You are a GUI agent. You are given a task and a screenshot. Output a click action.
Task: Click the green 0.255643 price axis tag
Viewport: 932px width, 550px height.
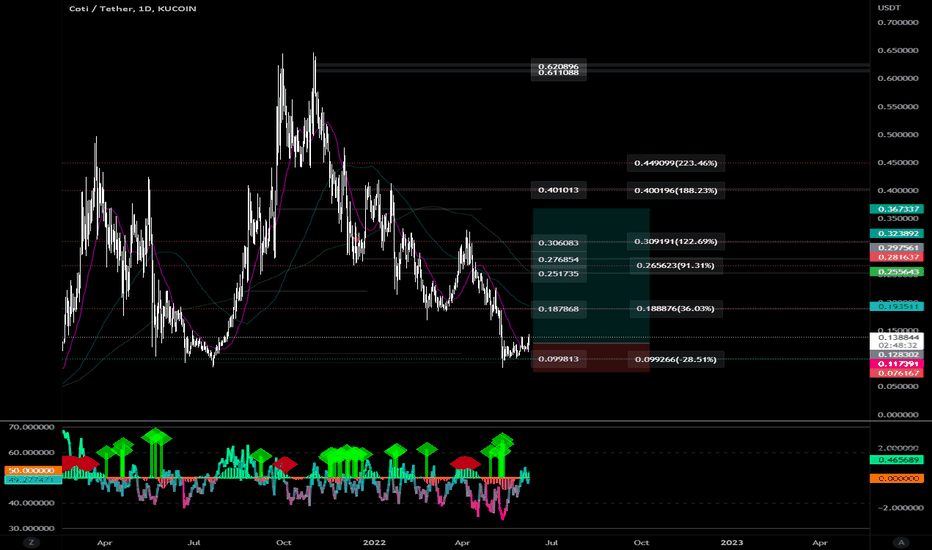[x=898, y=272]
